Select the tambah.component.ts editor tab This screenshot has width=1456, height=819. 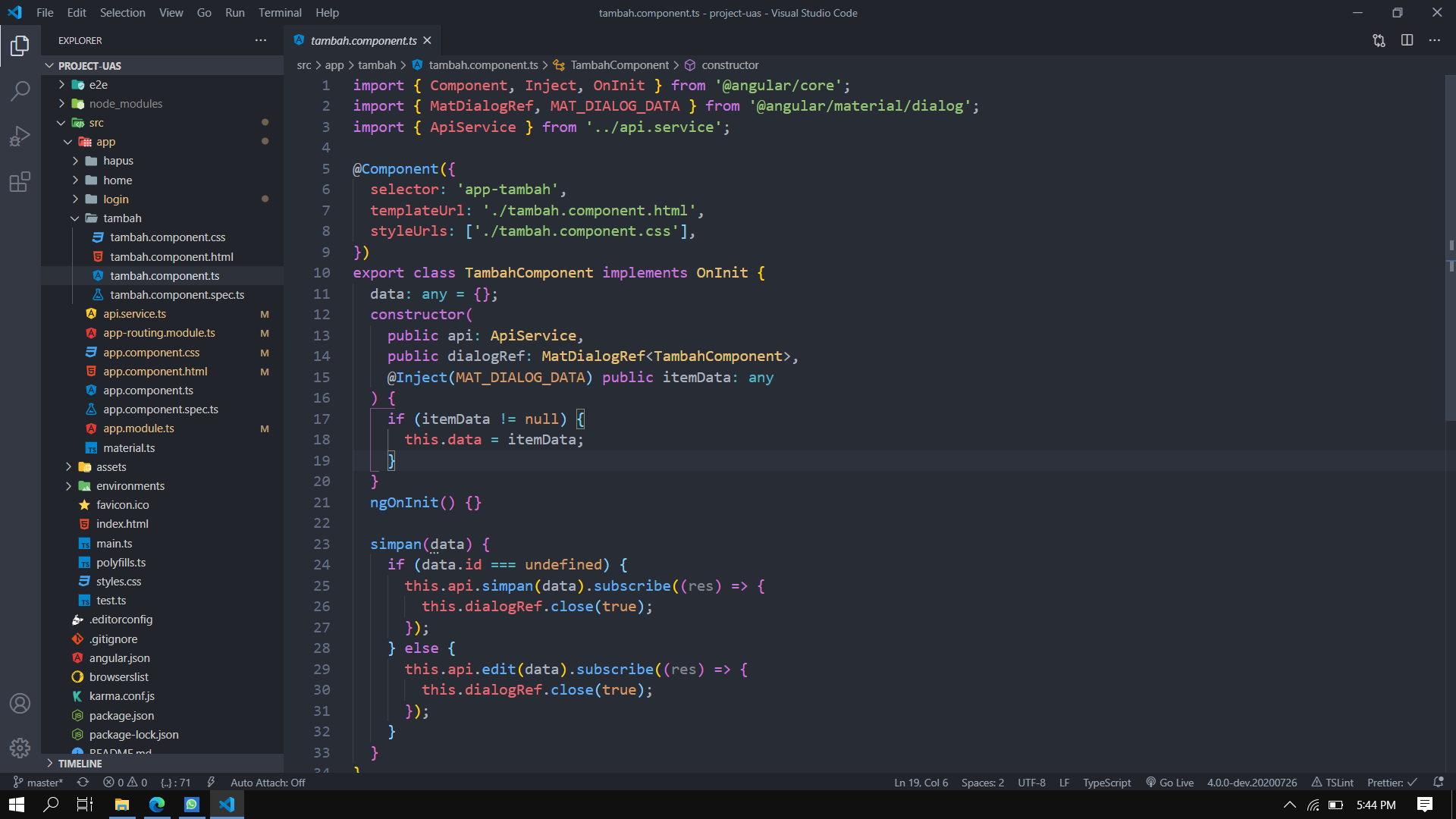[x=363, y=41]
